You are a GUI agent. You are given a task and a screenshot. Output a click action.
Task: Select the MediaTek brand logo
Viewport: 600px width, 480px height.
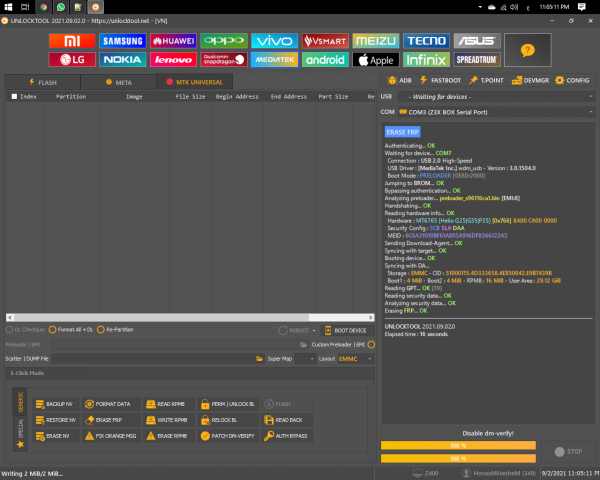coord(274,59)
